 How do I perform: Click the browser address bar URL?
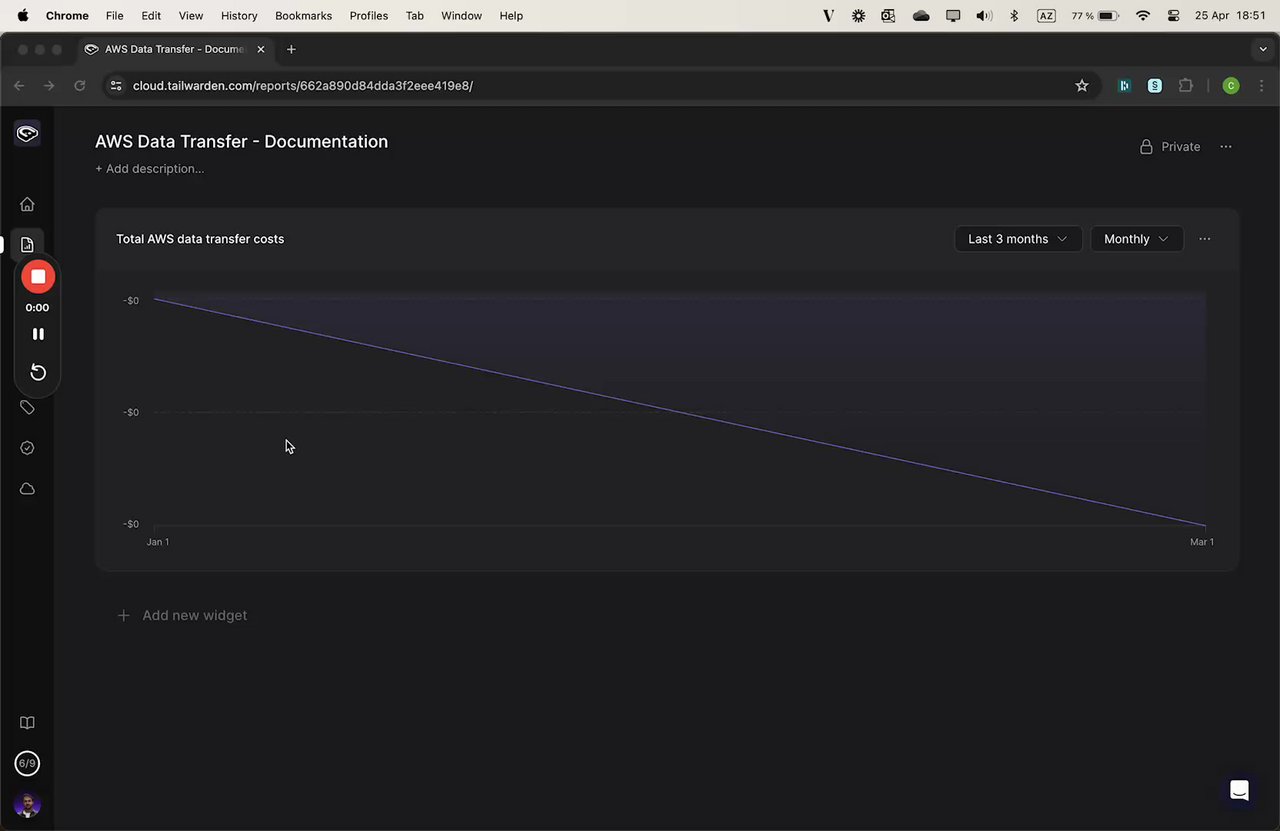pos(303,86)
